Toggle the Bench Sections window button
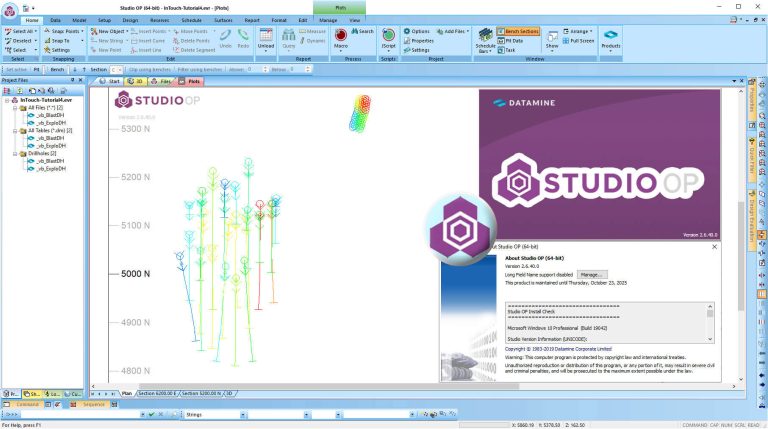The width and height of the screenshot is (768, 429). (x=518, y=31)
